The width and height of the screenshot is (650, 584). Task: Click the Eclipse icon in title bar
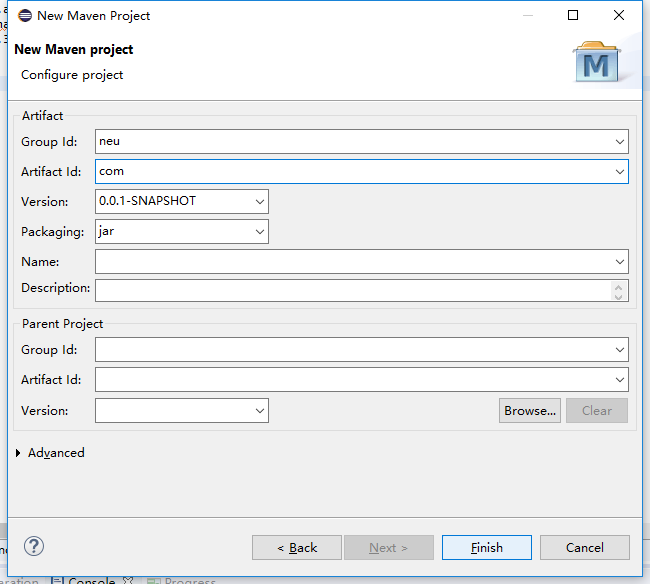25,16
